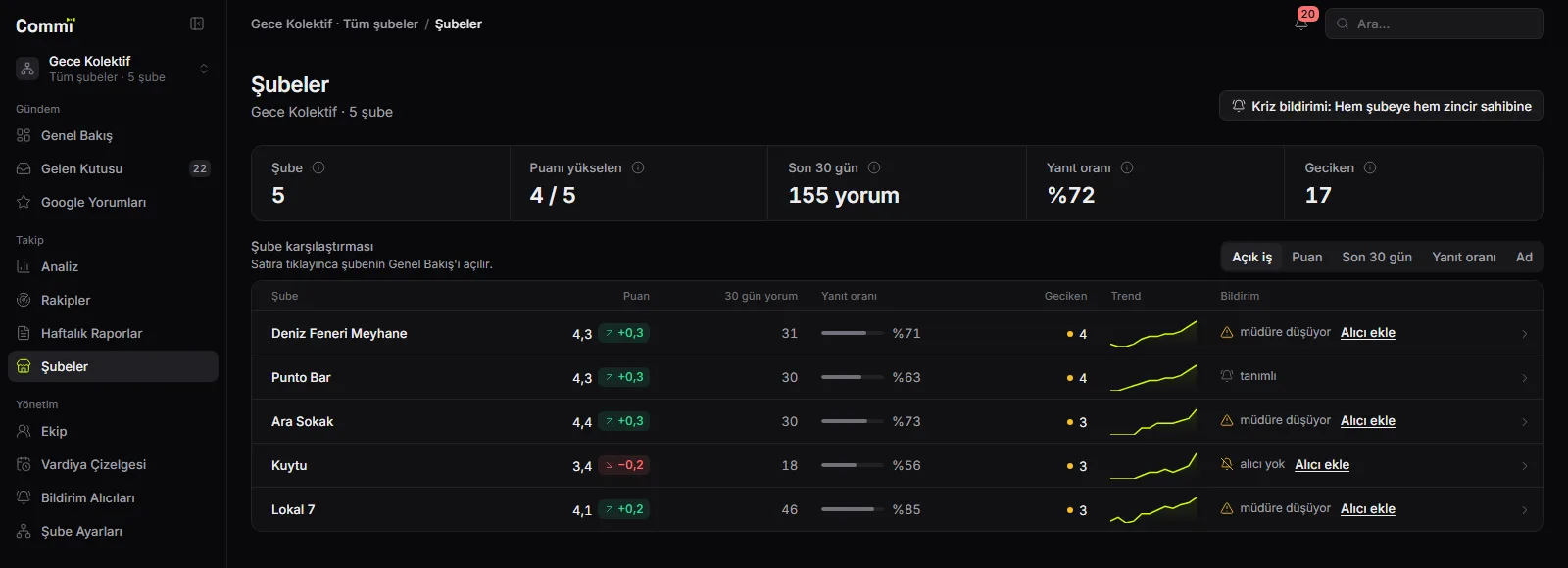Click the Punto Bar trend sparkline
The image size is (1568, 568).
(1153, 377)
